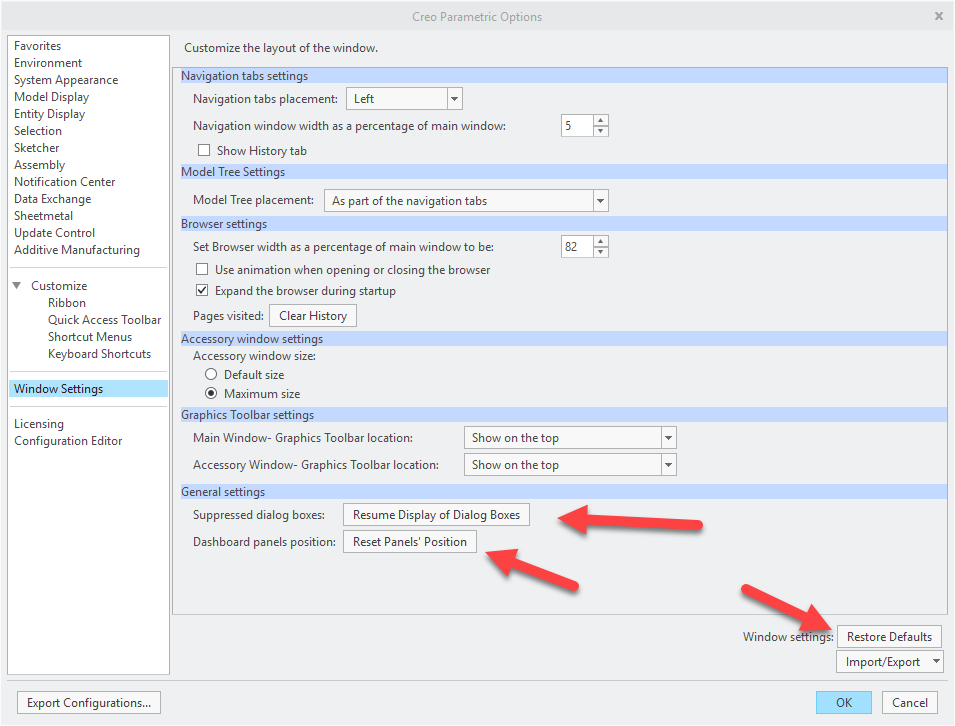Click Resume Display of Dialog Boxes
This screenshot has height=726, width=955.
(x=436, y=515)
